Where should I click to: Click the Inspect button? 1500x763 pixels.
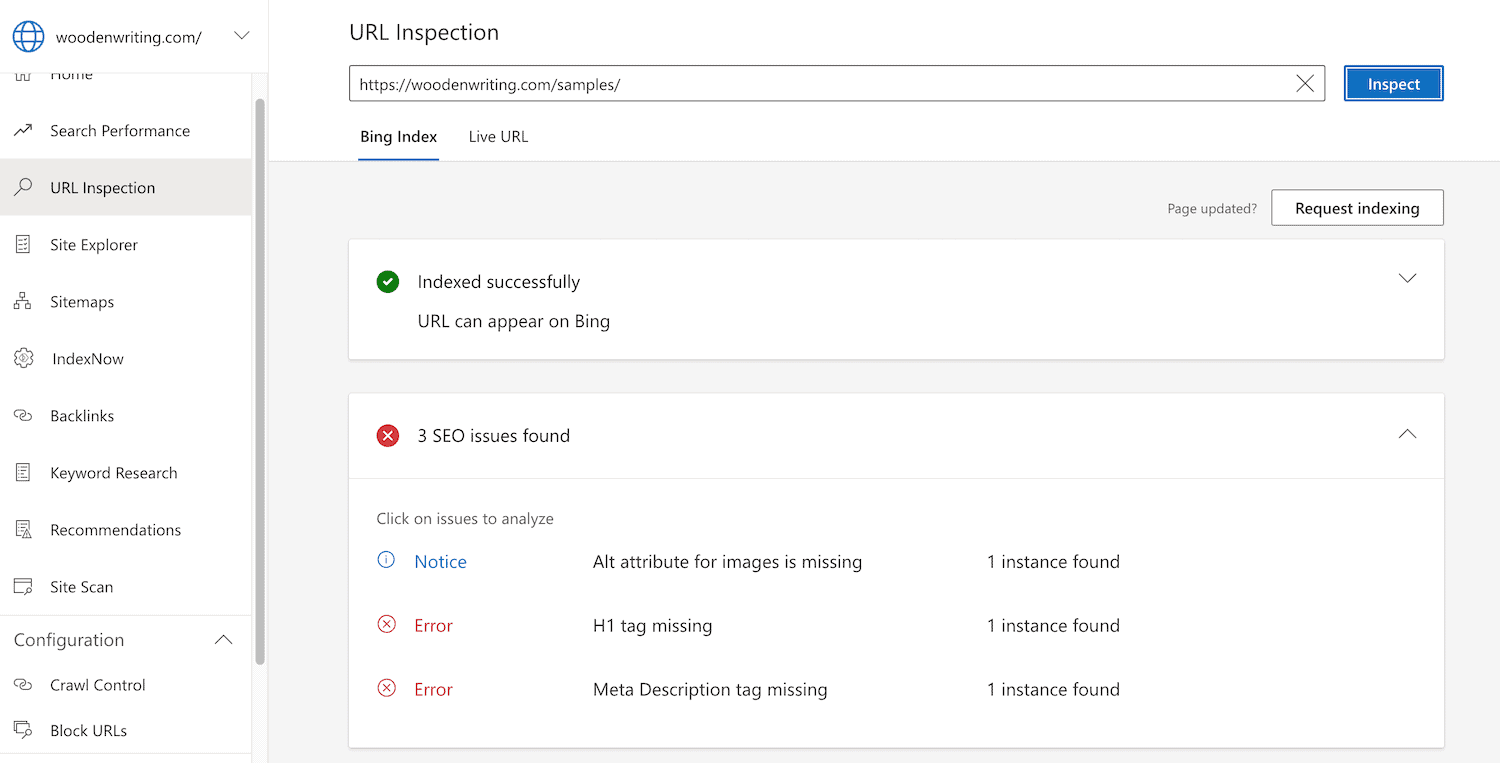tap(1393, 83)
